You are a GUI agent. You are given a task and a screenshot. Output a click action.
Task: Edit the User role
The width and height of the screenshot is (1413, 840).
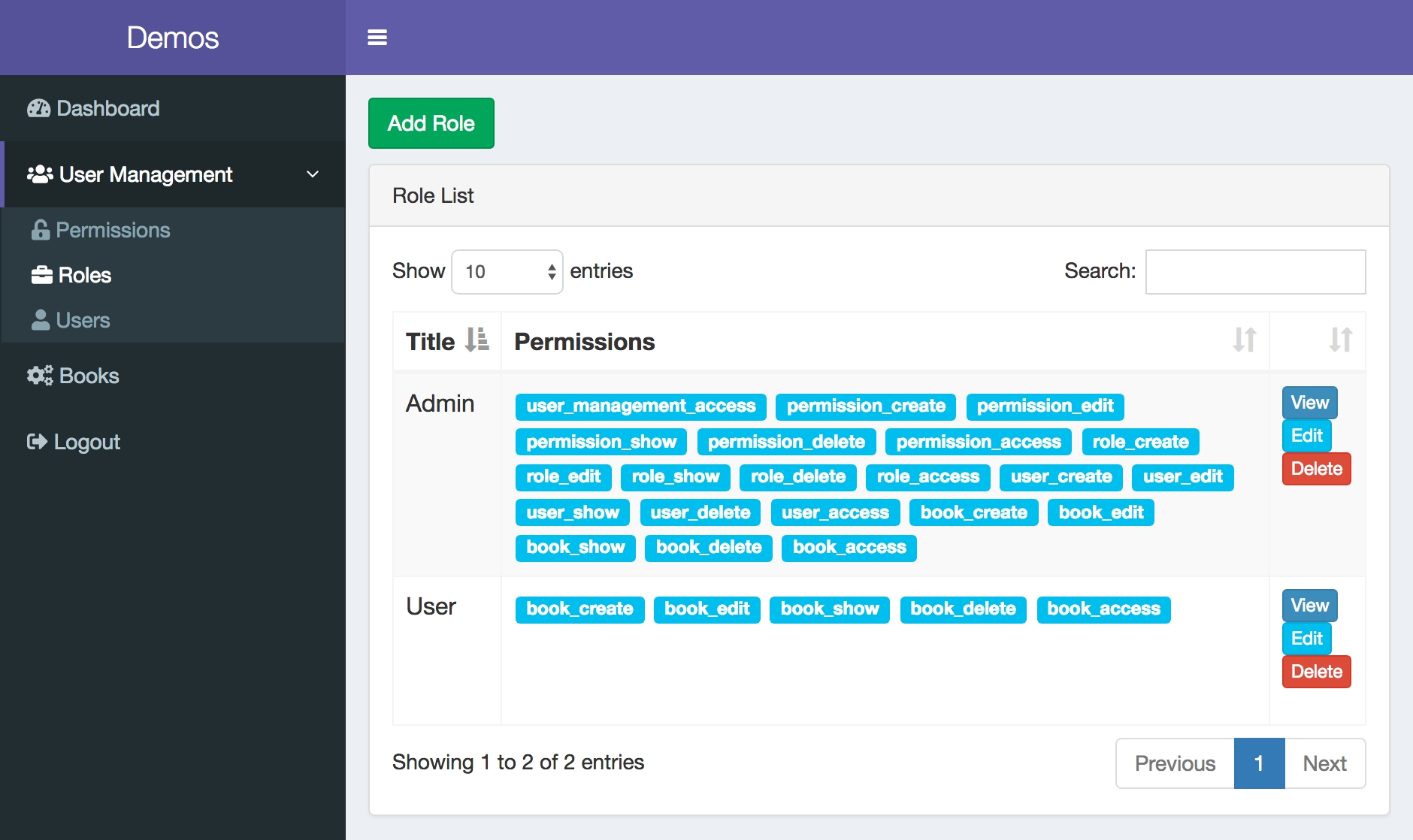coord(1306,639)
